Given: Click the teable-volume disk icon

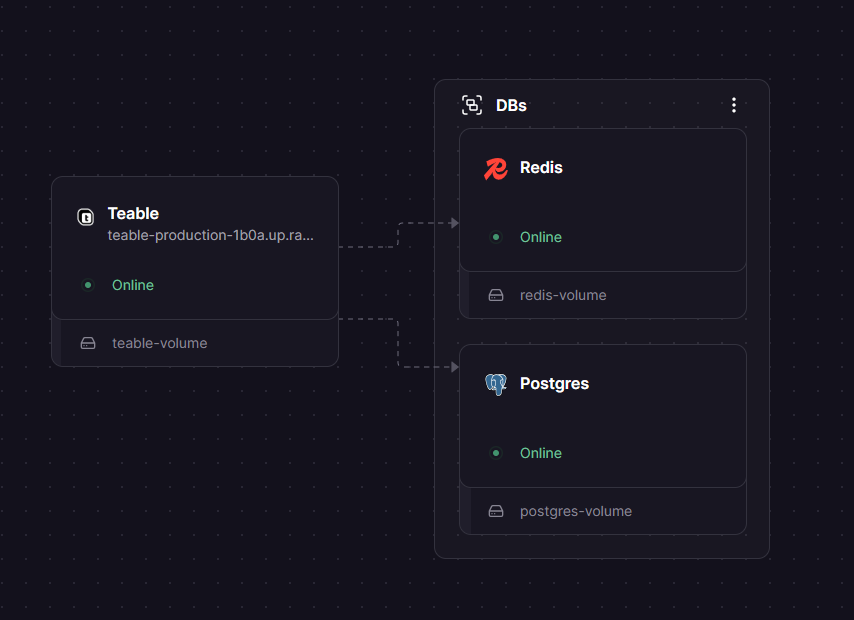Looking at the screenshot, I should 88,343.
